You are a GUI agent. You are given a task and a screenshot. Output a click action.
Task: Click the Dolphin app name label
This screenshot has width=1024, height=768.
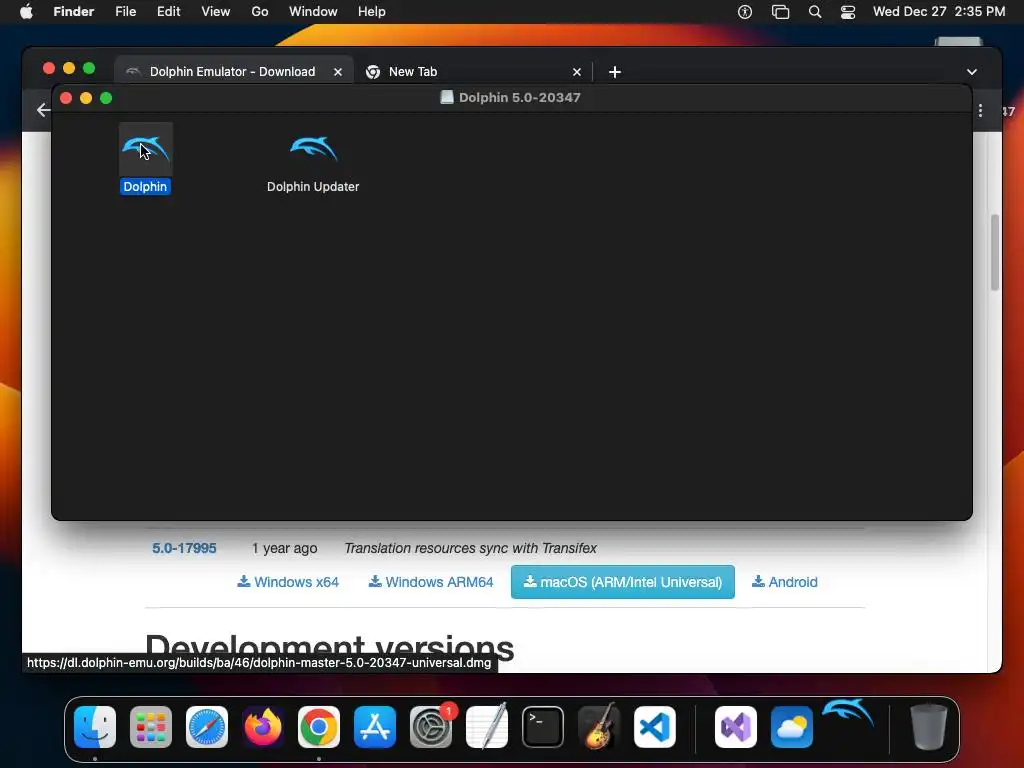click(x=145, y=187)
